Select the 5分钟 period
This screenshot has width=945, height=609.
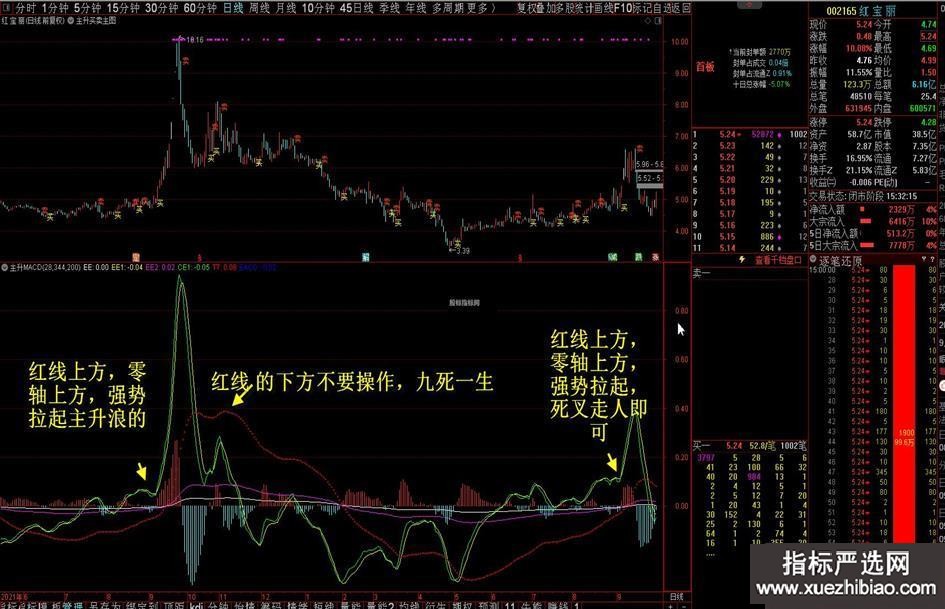(x=87, y=8)
